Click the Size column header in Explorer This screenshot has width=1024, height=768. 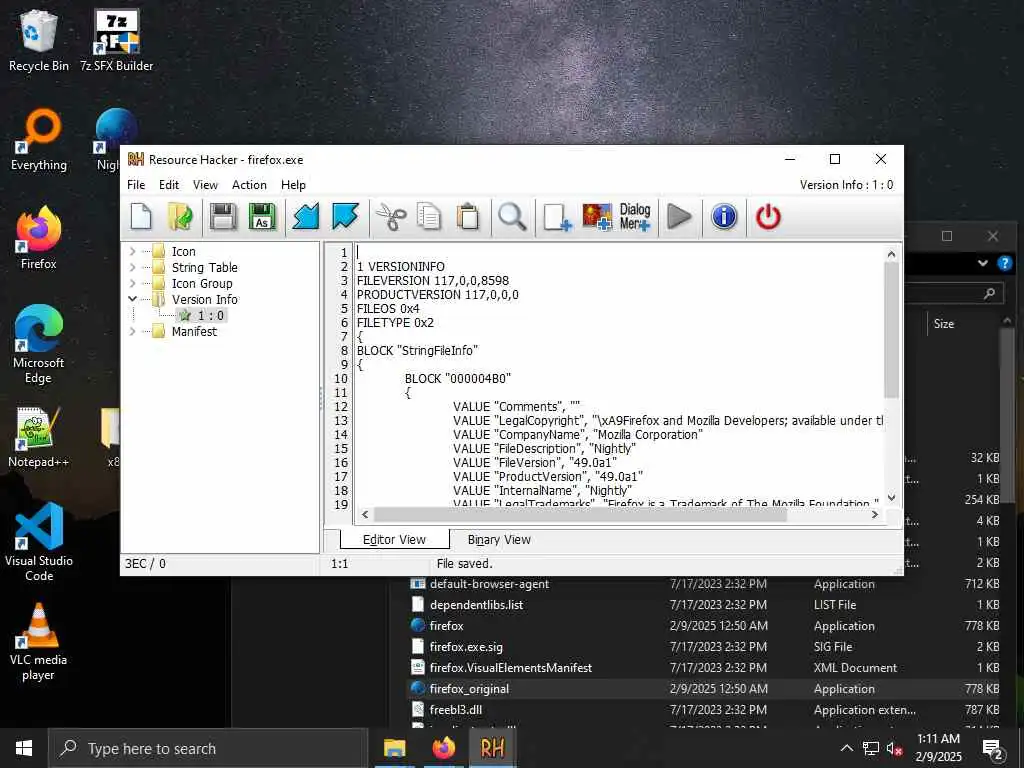coord(944,323)
